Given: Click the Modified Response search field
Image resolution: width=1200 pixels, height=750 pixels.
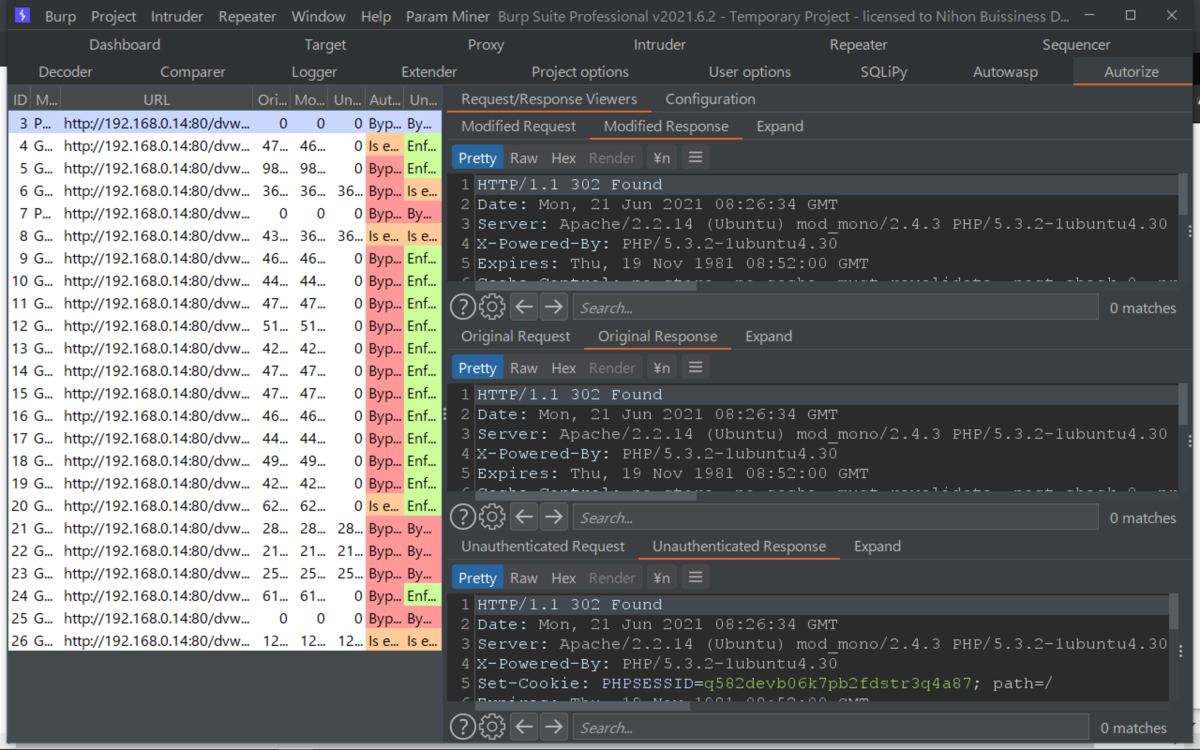Looking at the screenshot, I should [836, 307].
